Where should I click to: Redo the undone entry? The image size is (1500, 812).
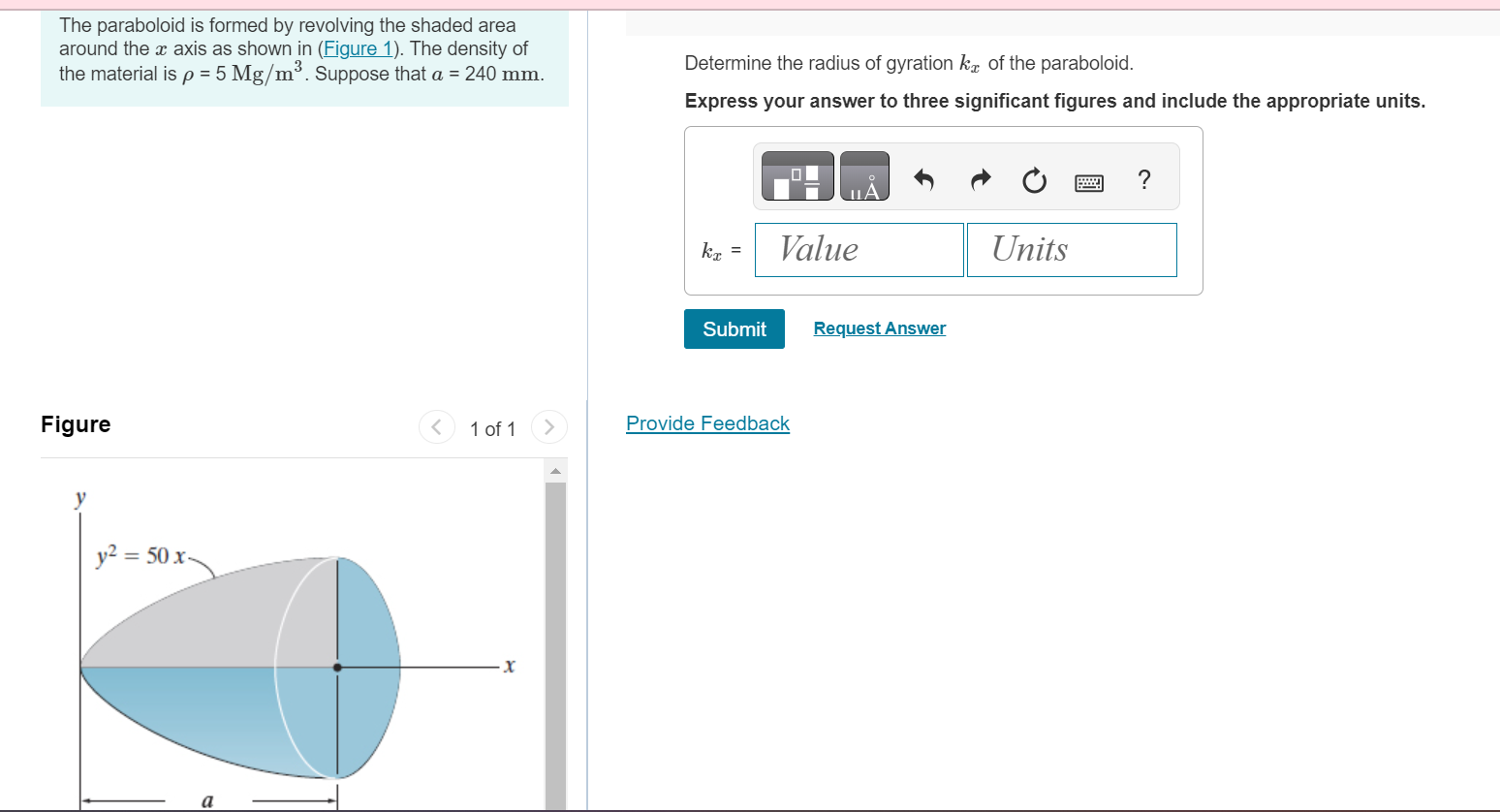pos(980,179)
